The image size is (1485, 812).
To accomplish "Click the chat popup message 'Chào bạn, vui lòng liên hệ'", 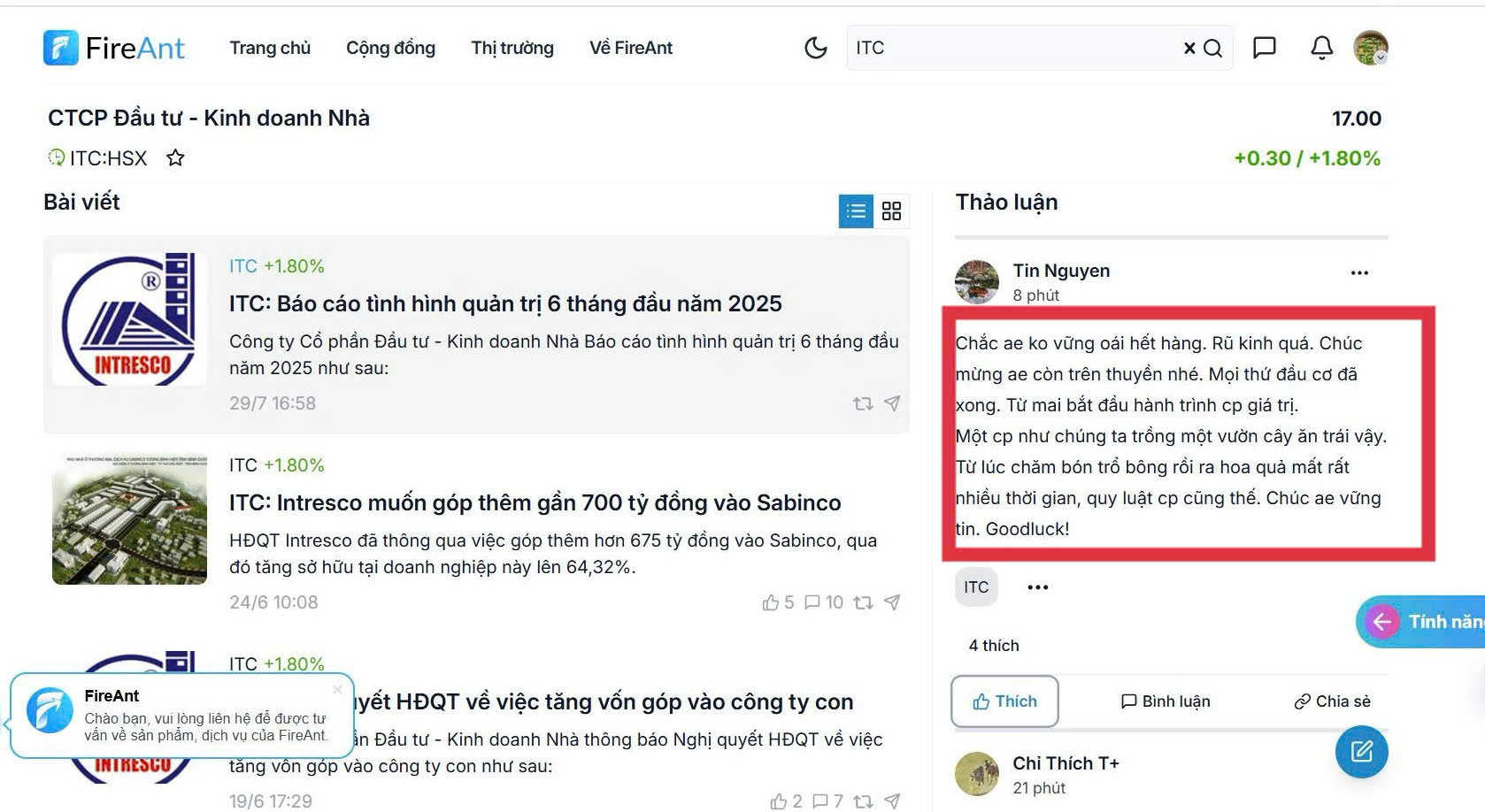I will 205,727.
